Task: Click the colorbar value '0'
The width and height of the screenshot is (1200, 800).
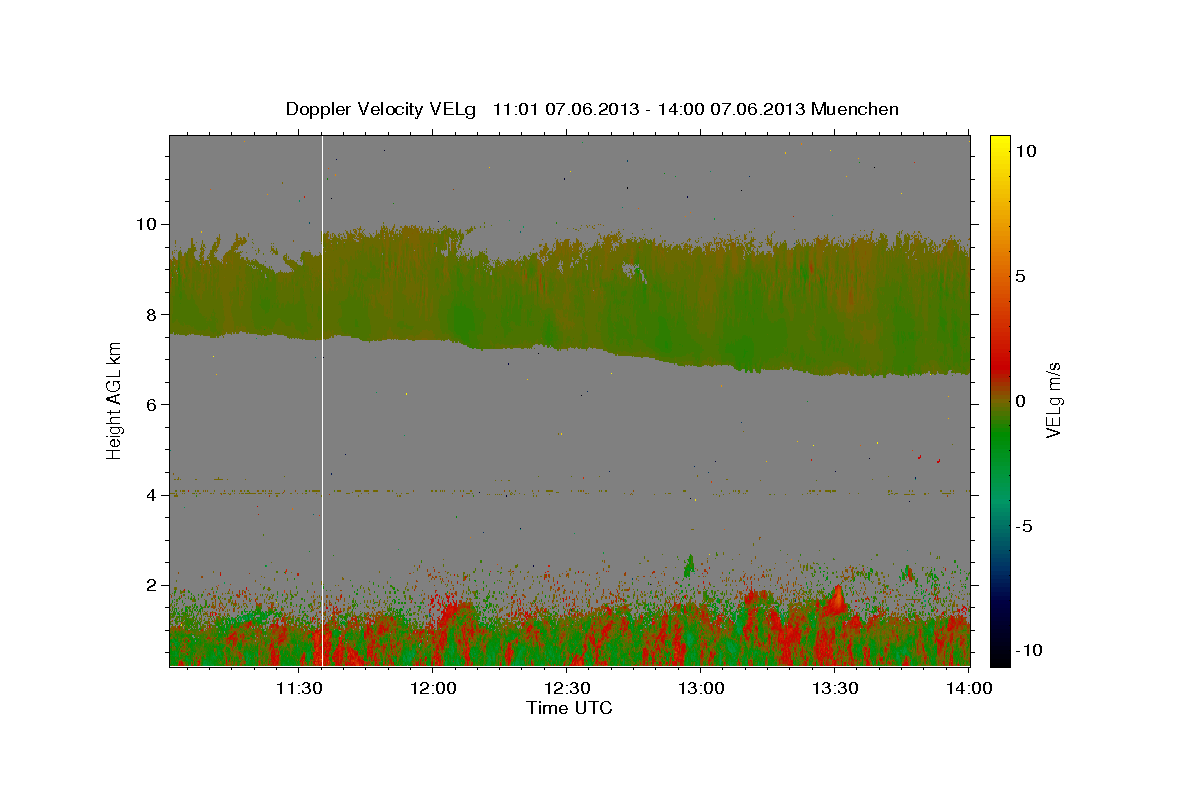Action: (x=1021, y=400)
